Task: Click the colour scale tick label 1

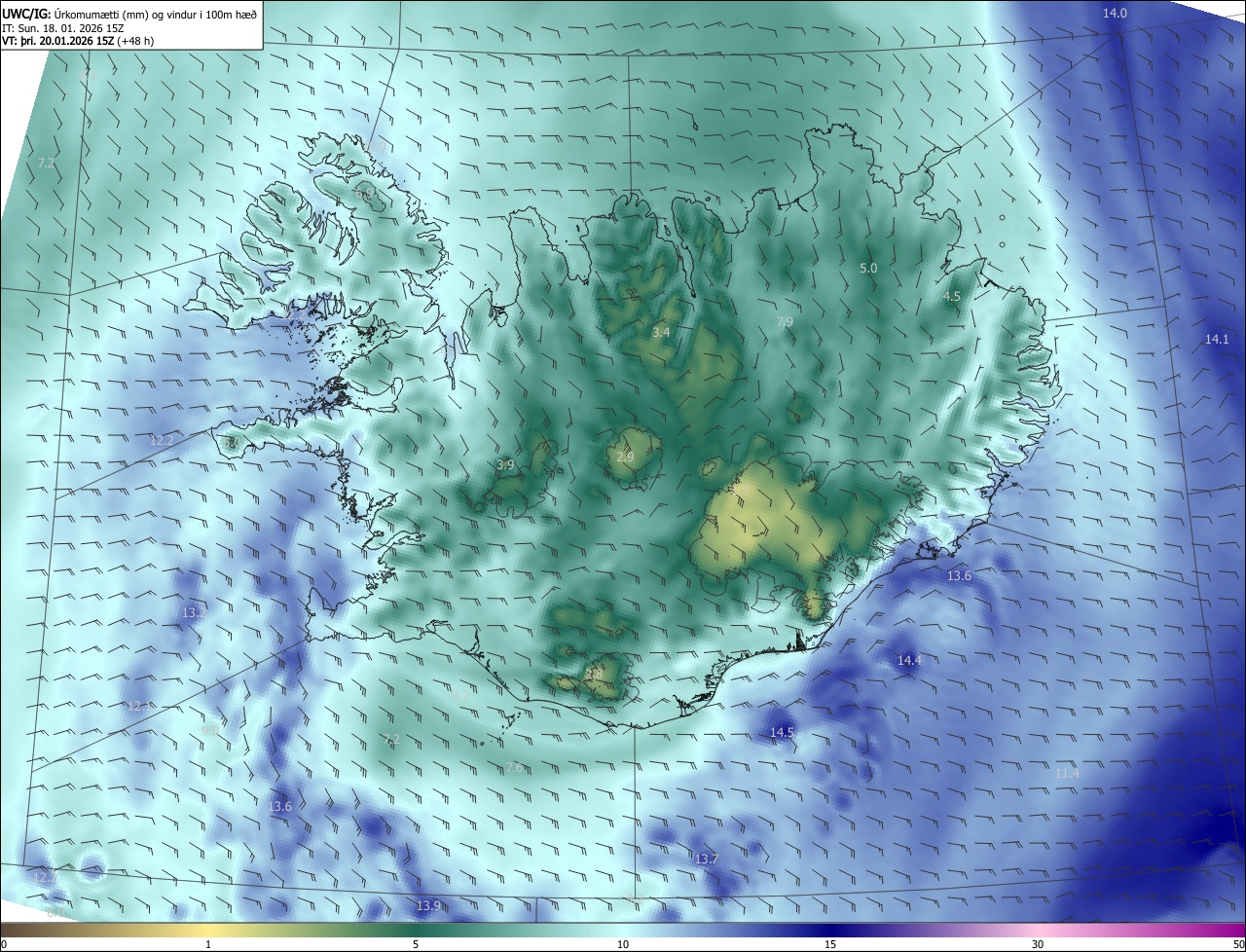Action: pos(208,944)
